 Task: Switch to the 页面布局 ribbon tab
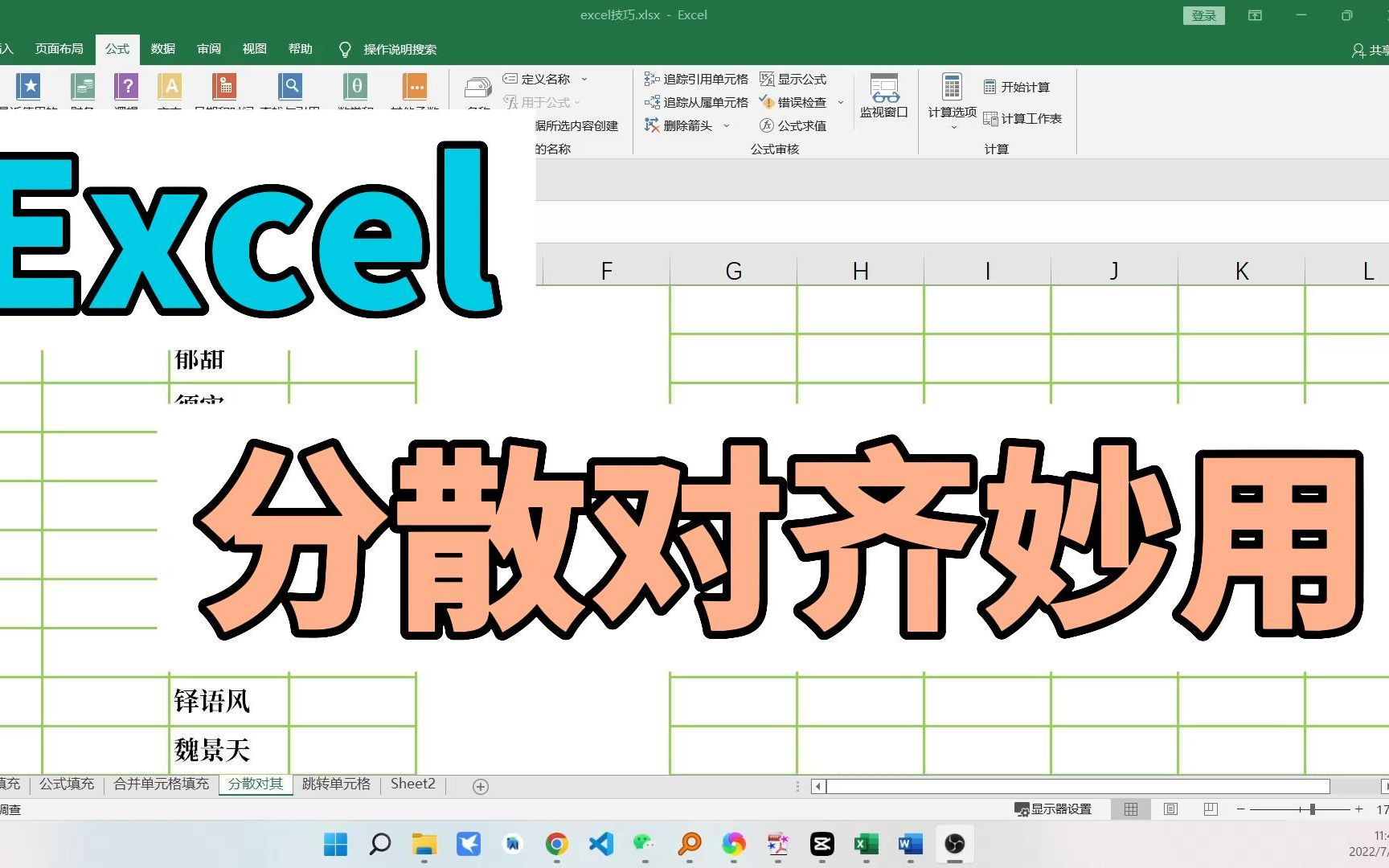(59, 49)
